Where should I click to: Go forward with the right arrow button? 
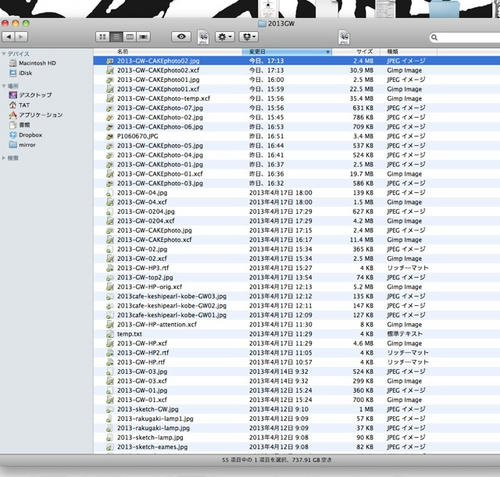click(x=21, y=37)
